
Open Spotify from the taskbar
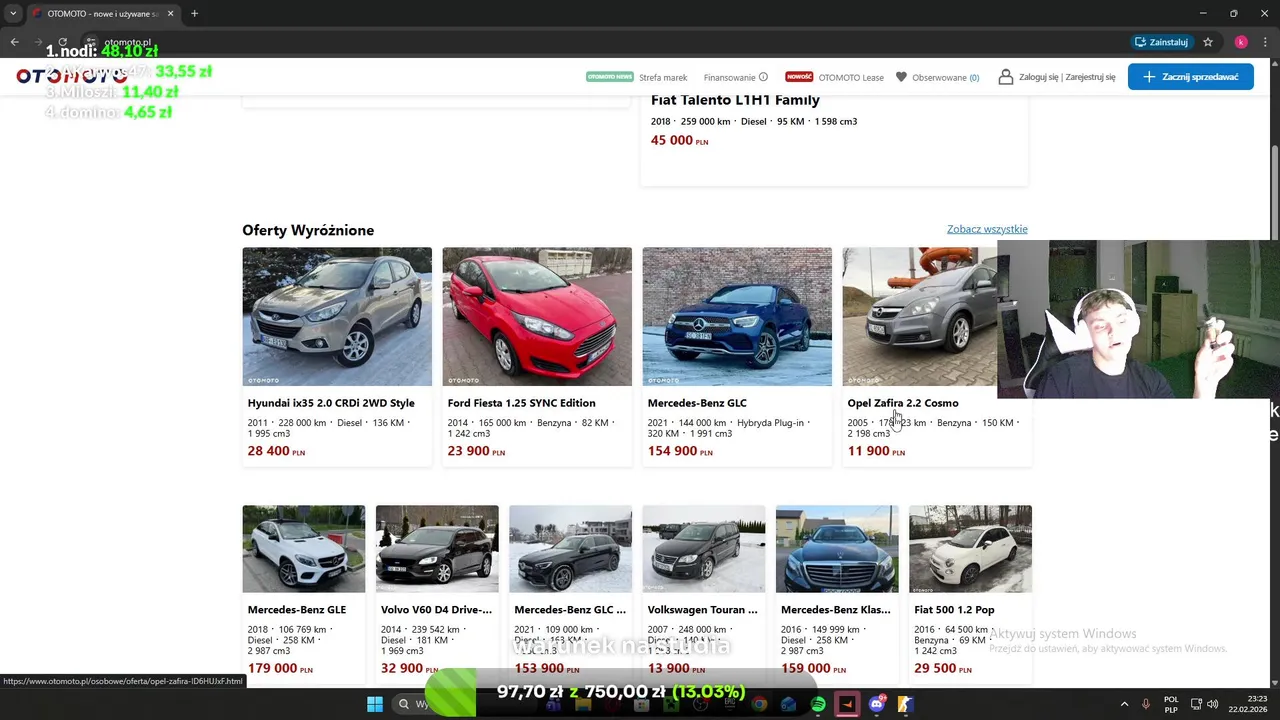tap(818, 704)
